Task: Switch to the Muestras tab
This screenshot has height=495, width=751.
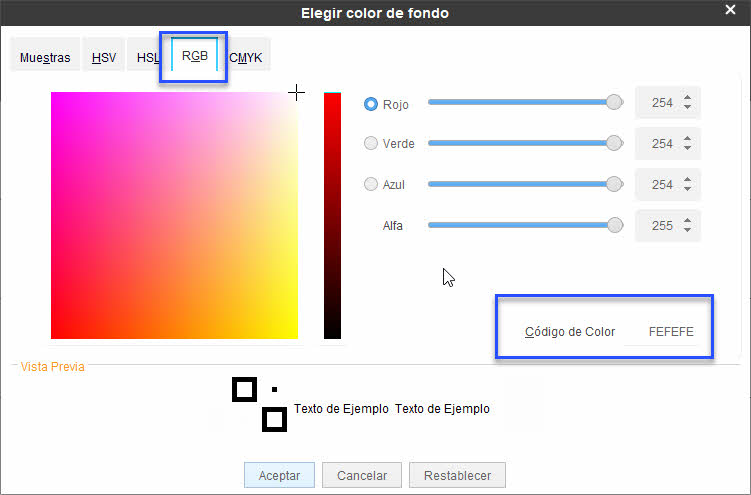Action: [45, 57]
